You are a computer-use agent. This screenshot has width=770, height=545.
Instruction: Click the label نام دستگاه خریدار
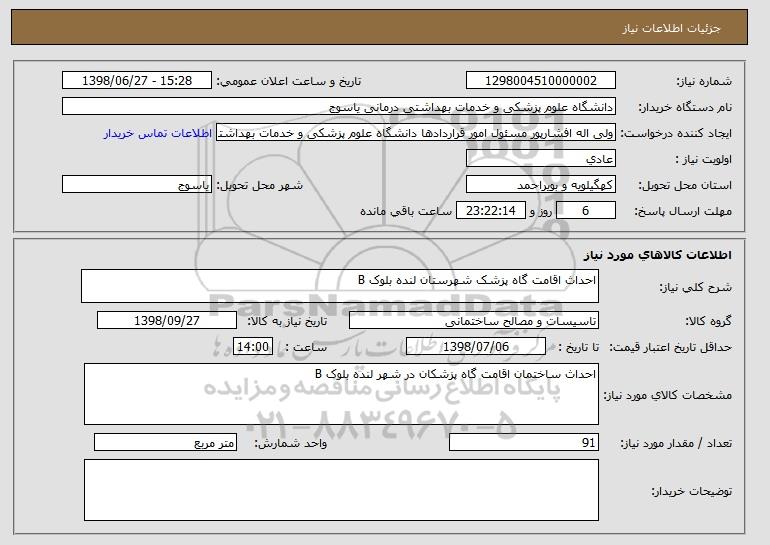point(685,107)
